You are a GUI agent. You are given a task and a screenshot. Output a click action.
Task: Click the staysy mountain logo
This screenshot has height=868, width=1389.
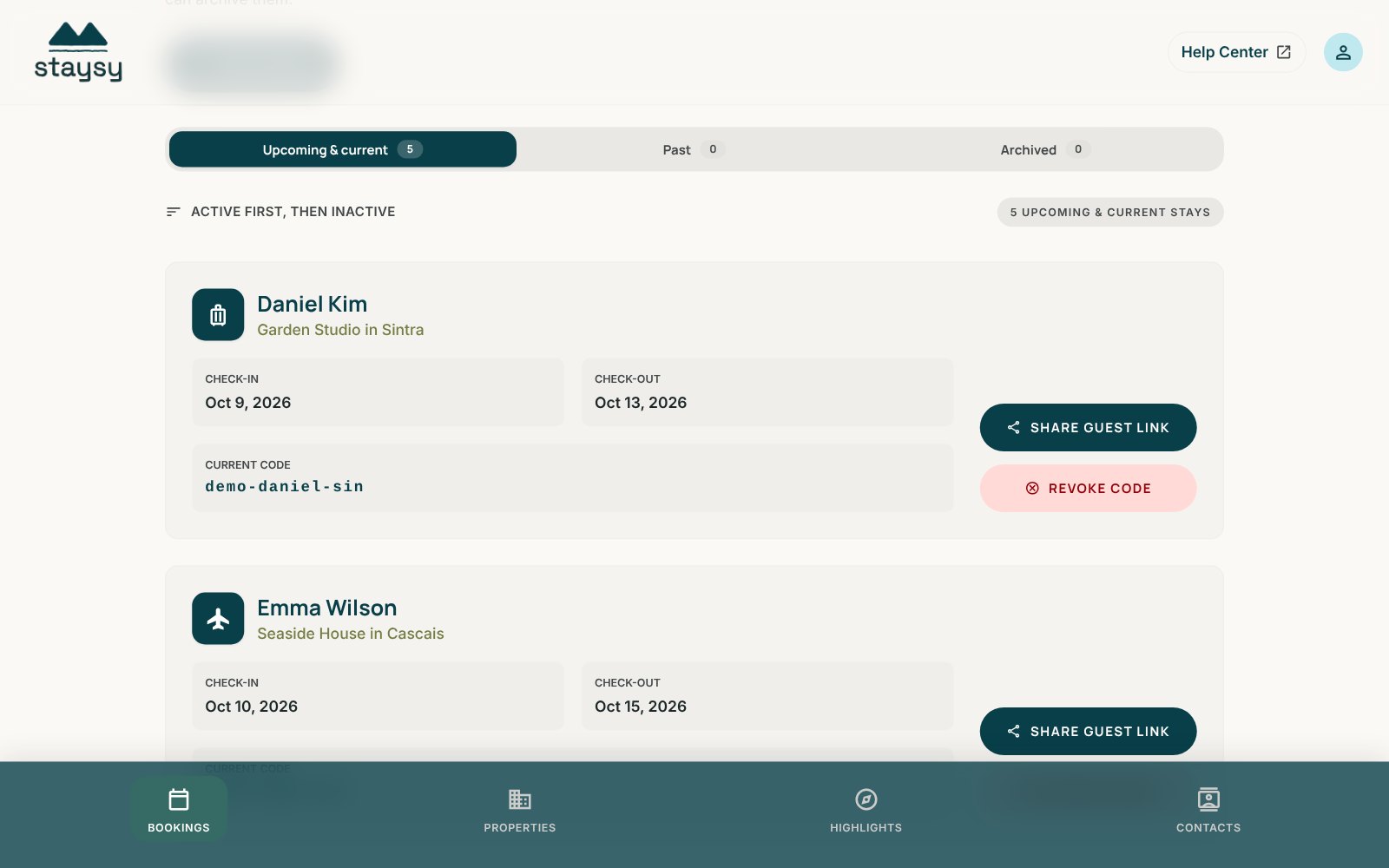(x=78, y=52)
